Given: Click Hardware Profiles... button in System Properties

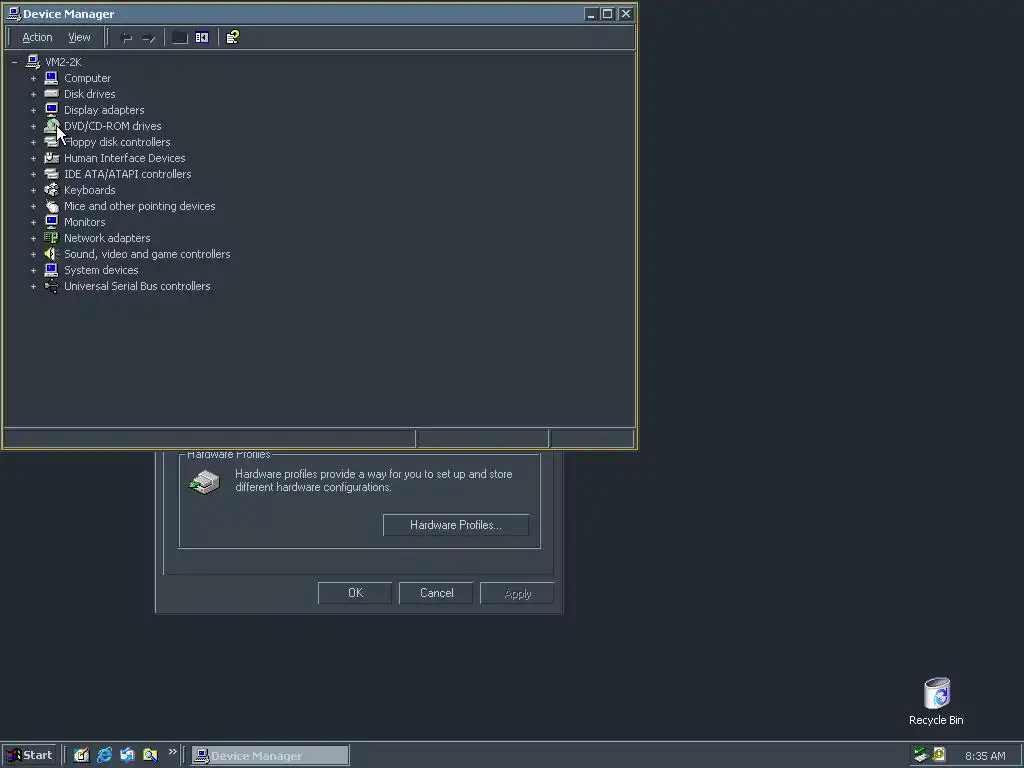Looking at the screenshot, I should 456,525.
